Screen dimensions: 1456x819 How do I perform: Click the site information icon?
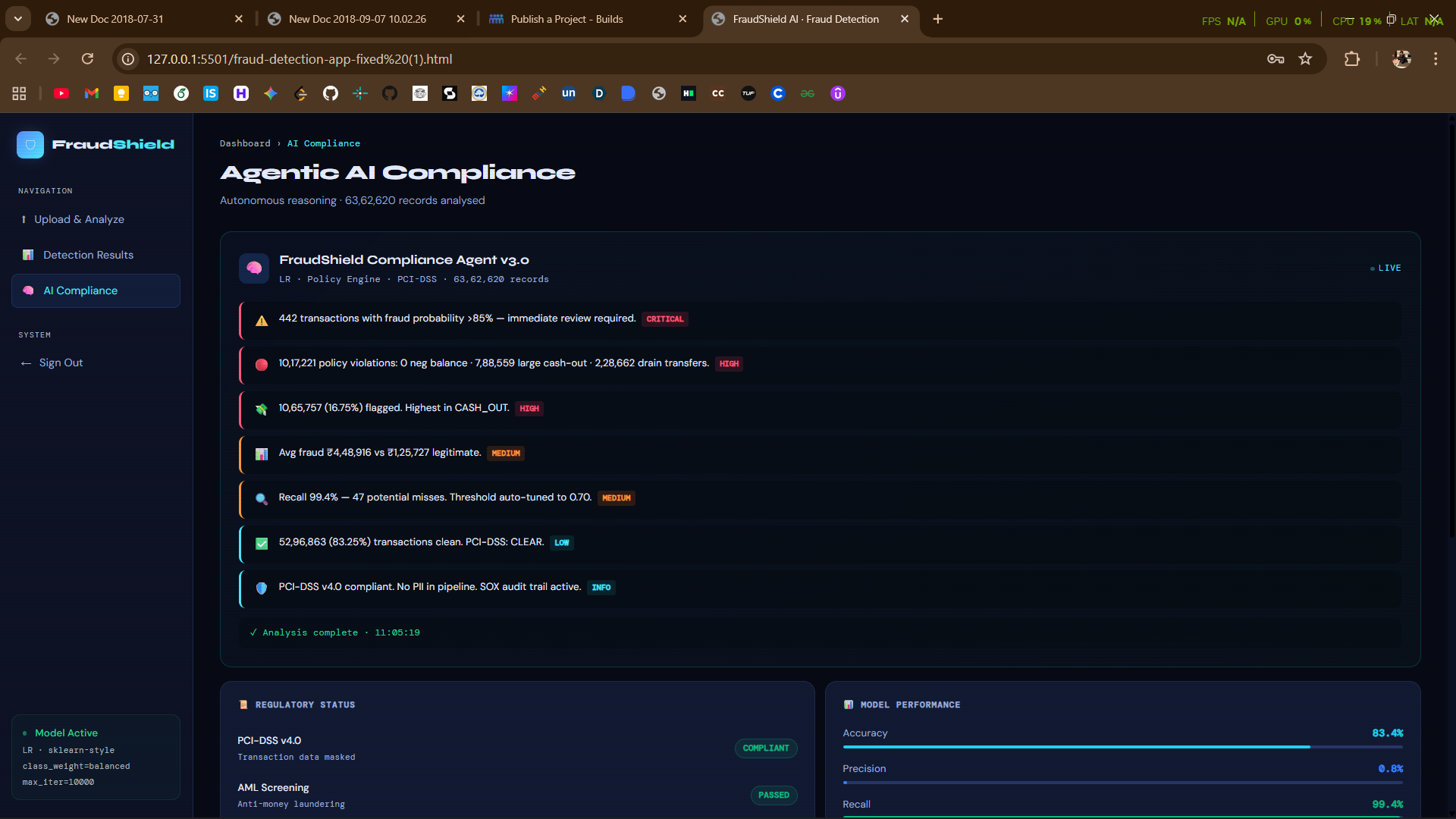[x=129, y=59]
